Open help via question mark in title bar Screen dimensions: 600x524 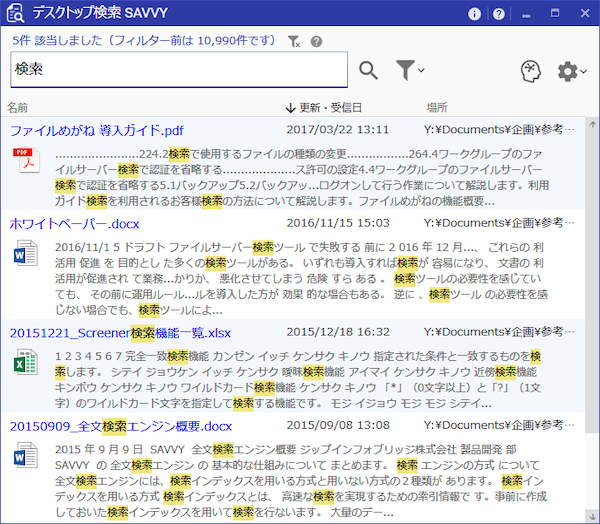tap(498, 14)
